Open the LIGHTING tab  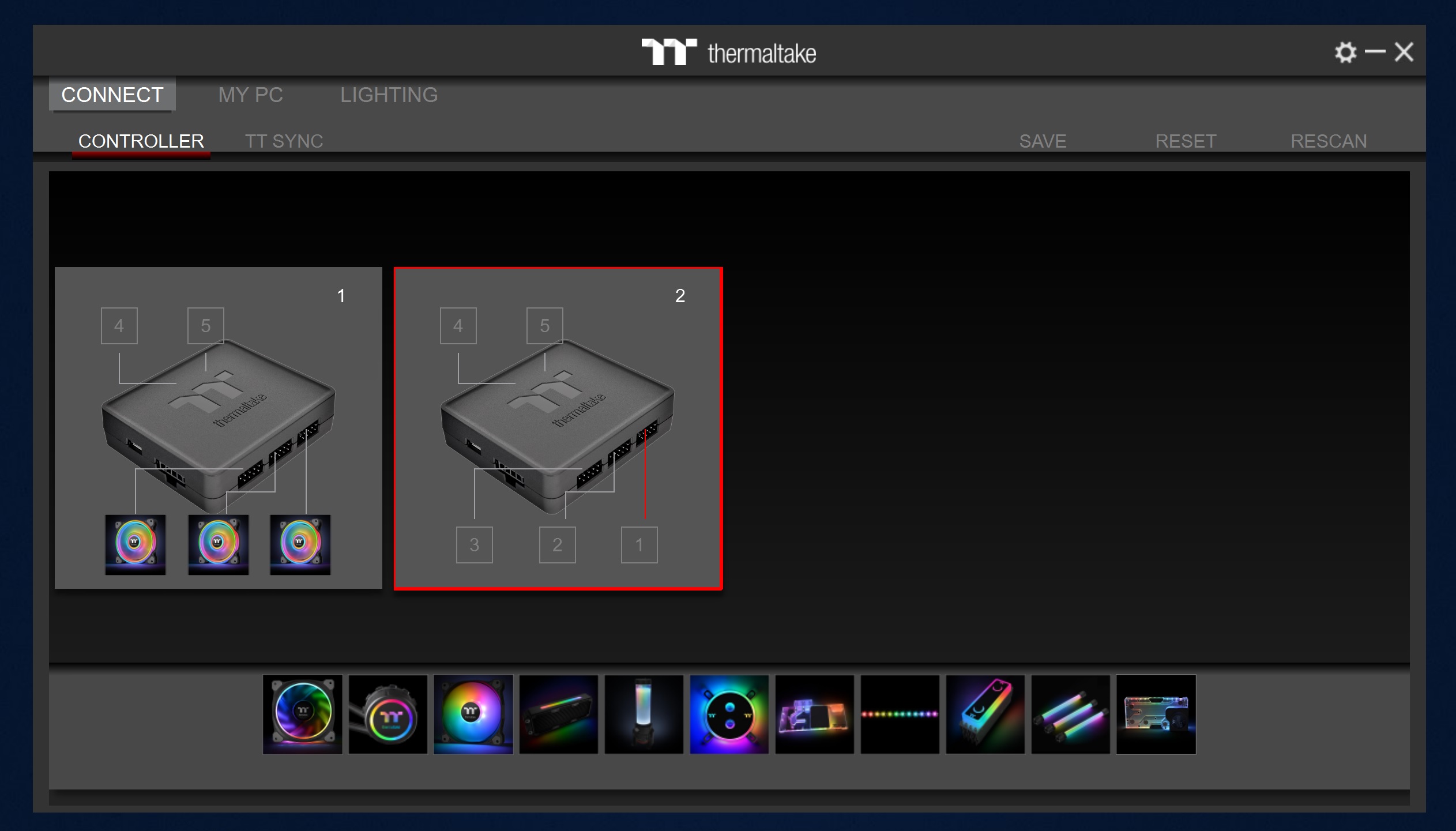coord(389,95)
